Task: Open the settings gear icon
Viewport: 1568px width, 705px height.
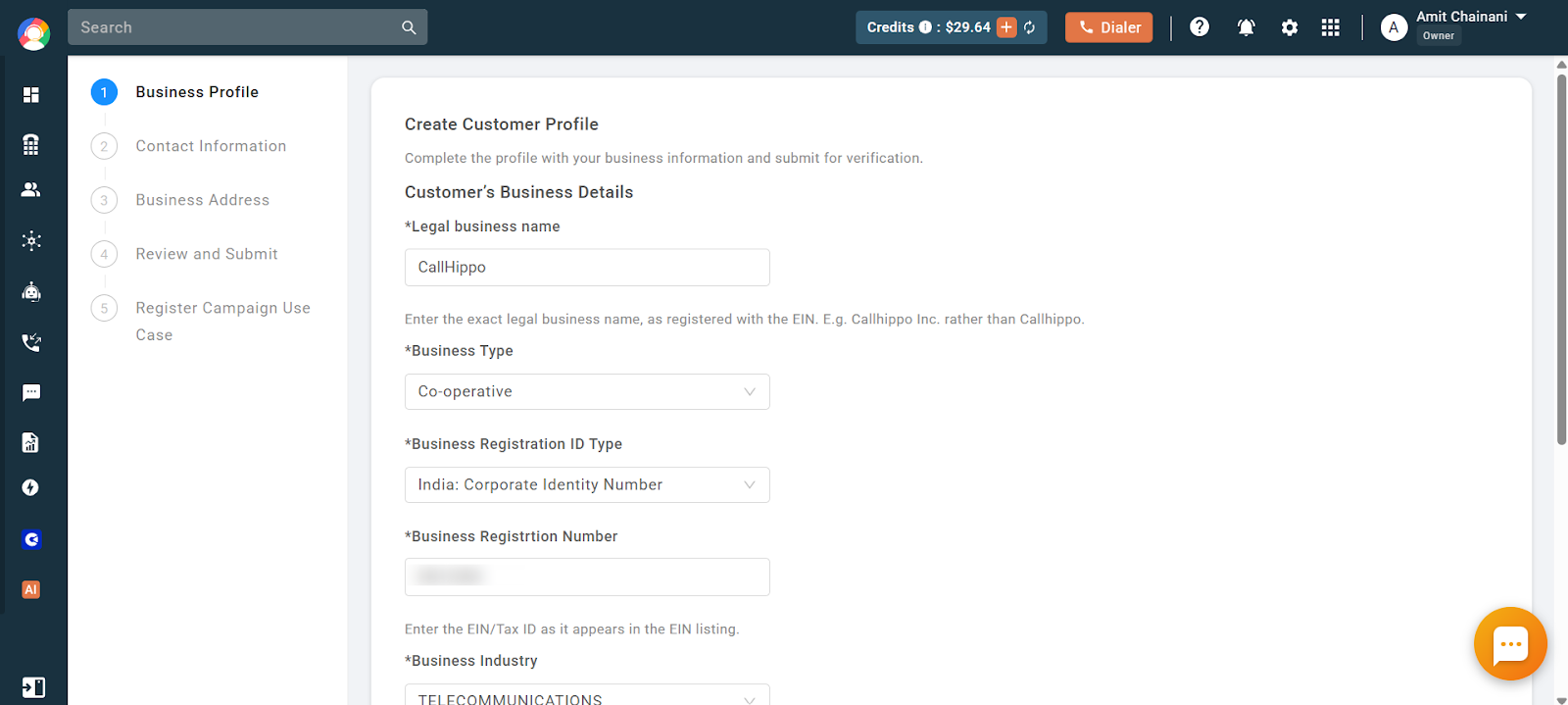Action: pos(1290,27)
